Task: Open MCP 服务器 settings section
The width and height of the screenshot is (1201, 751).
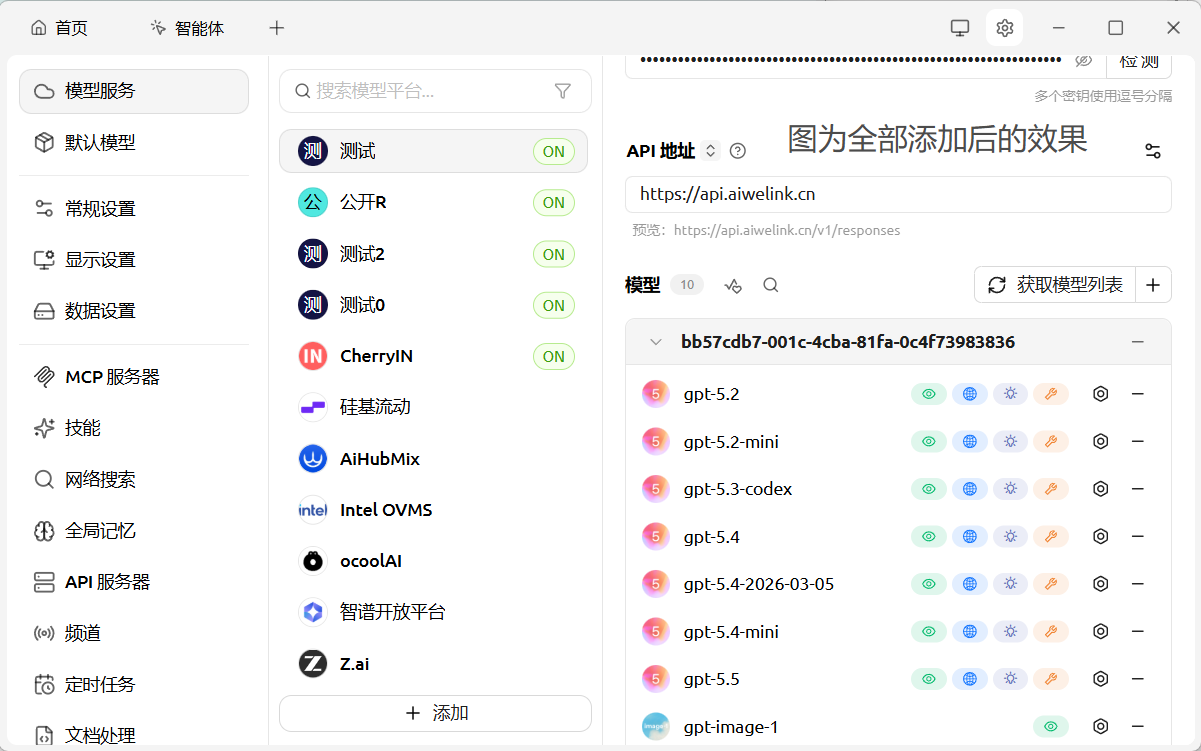Action: click(134, 377)
